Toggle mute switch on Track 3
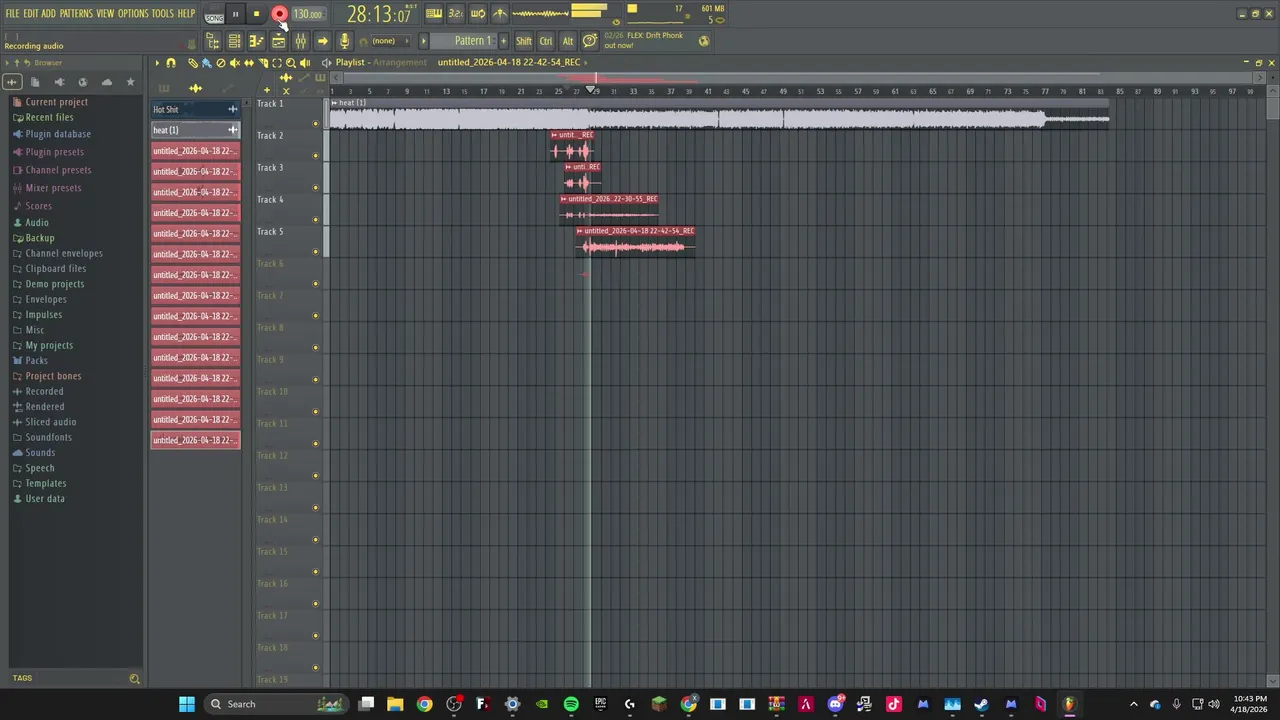 click(316, 188)
